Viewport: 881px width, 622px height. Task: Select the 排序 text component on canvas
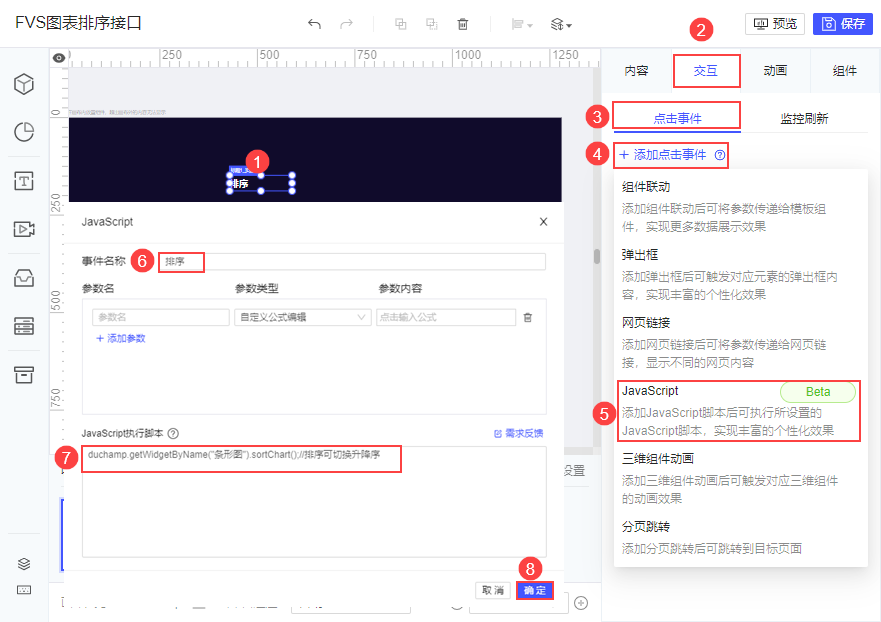[x=261, y=183]
